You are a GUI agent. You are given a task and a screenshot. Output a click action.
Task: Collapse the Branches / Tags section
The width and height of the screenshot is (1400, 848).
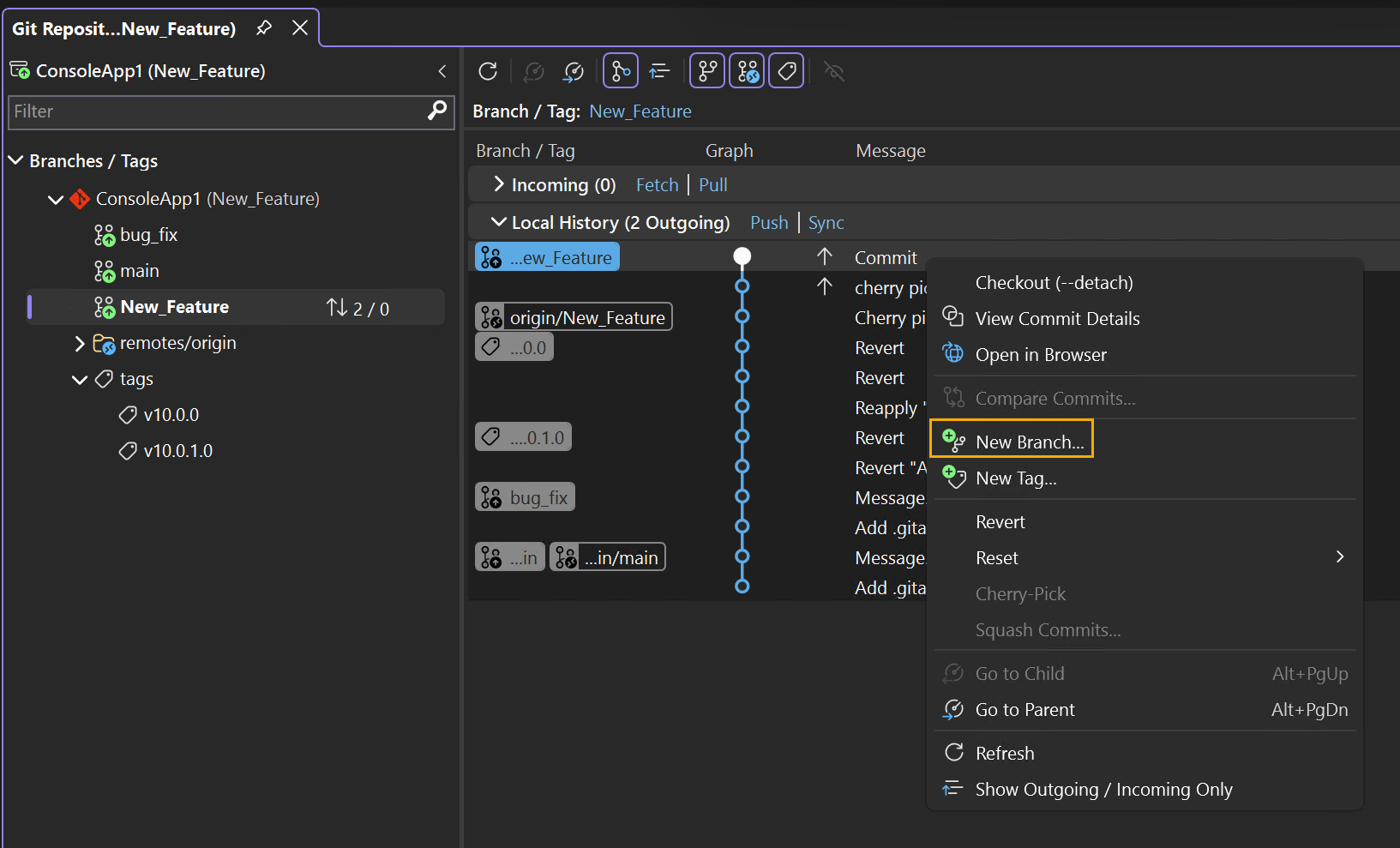click(x=15, y=159)
